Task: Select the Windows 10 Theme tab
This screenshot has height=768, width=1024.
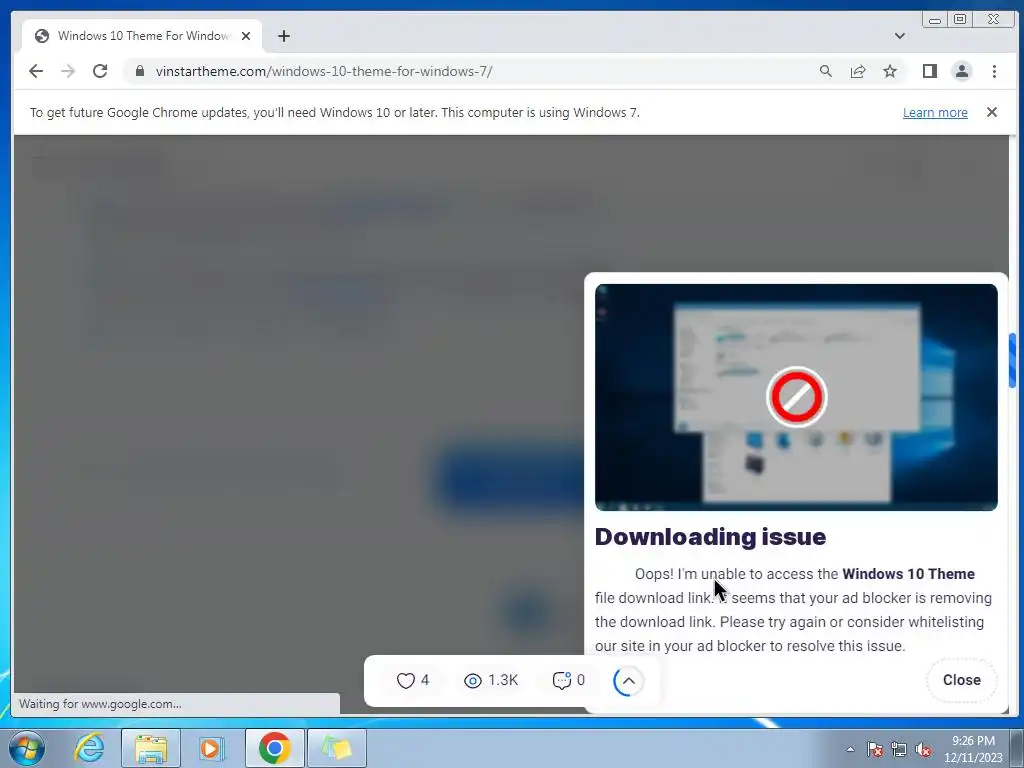Action: pos(142,36)
